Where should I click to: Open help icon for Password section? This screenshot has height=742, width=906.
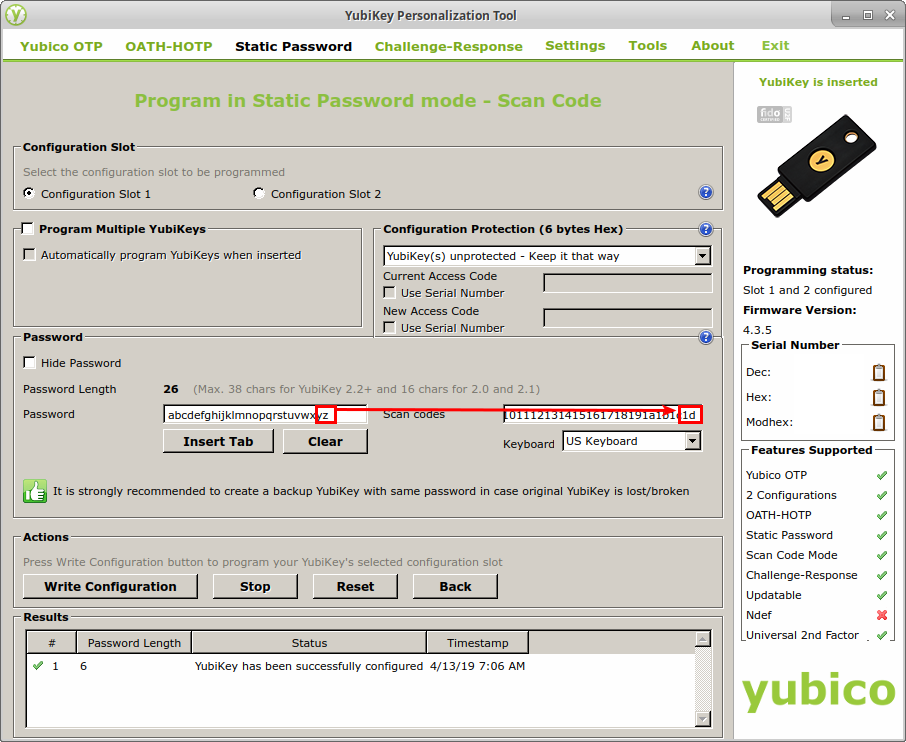[705, 338]
